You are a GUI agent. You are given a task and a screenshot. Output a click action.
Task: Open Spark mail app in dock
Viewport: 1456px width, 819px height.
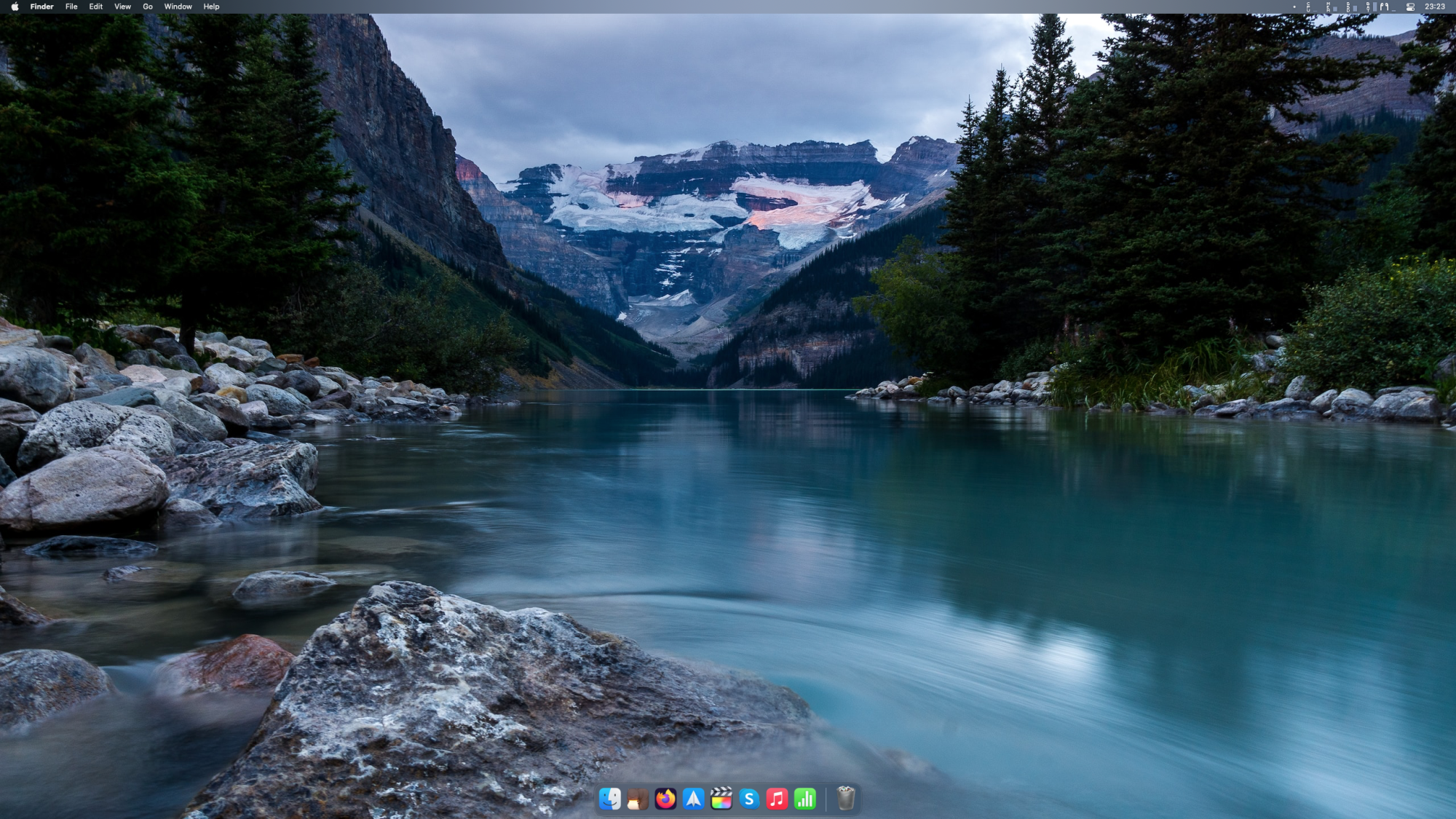click(693, 799)
